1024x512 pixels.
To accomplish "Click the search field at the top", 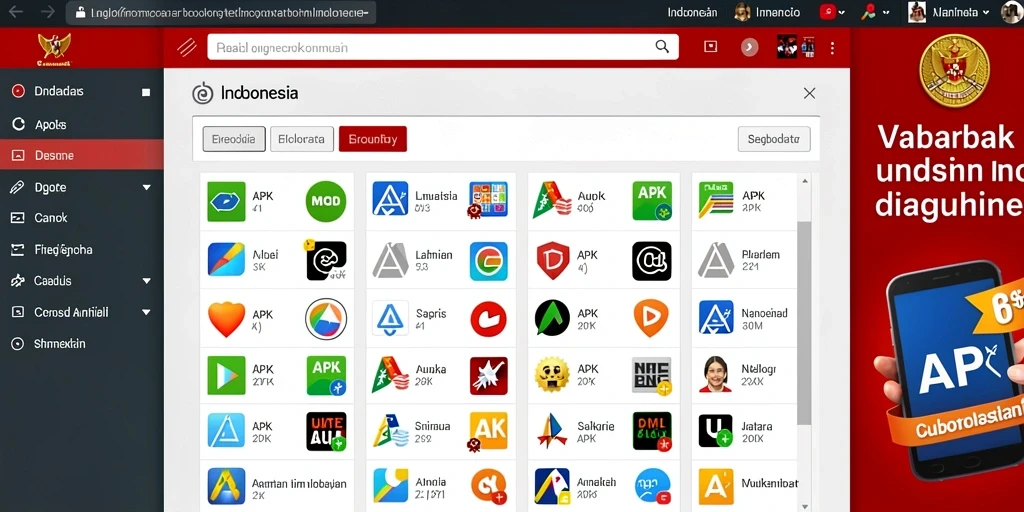I will 443,47.
